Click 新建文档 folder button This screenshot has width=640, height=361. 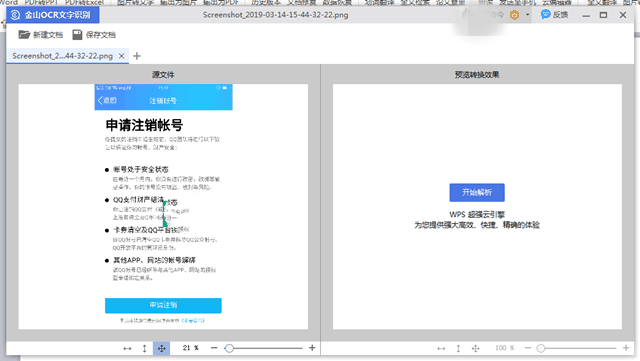(40, 35)
